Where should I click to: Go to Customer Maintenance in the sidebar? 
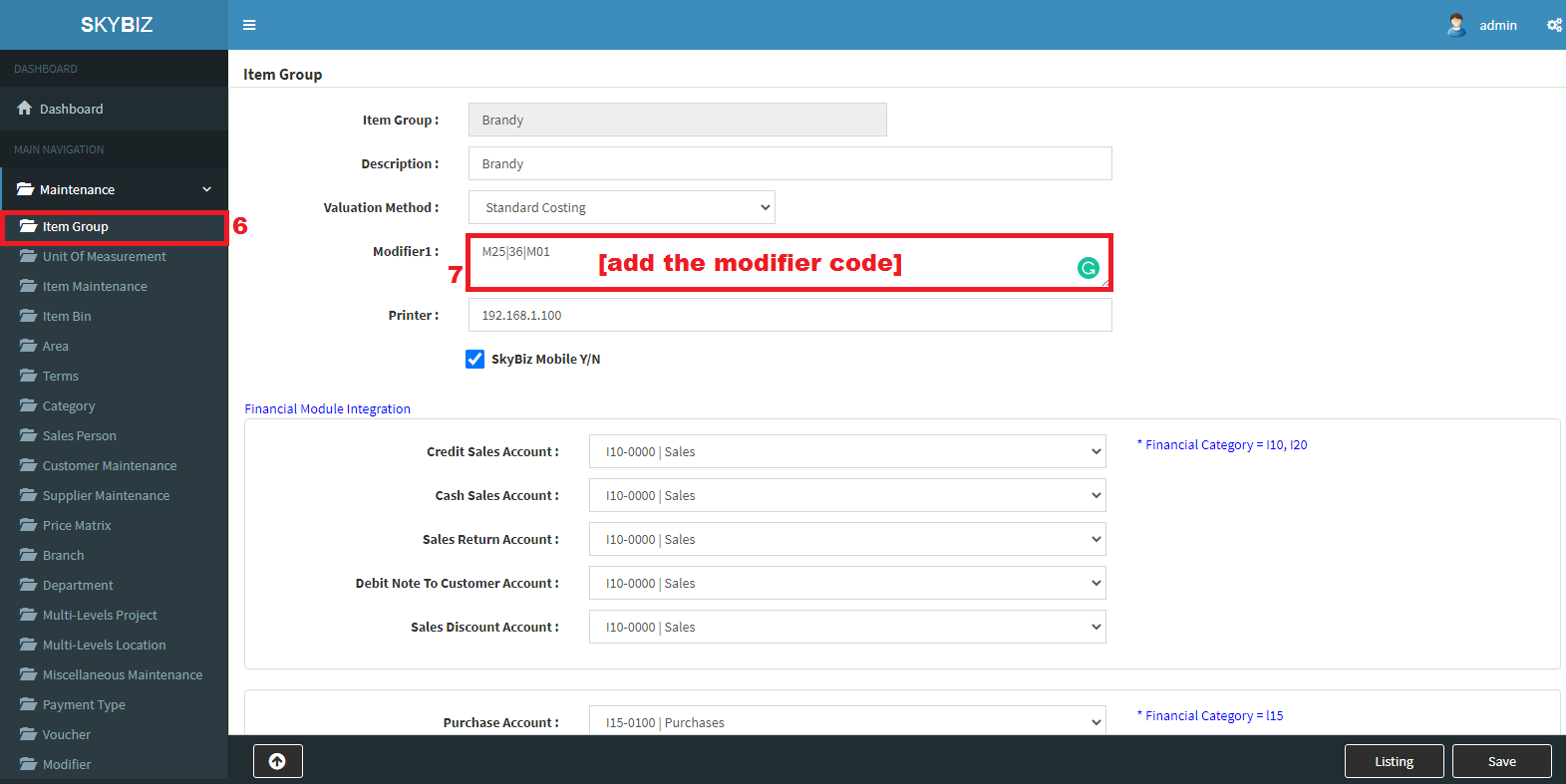click(110, 465)
